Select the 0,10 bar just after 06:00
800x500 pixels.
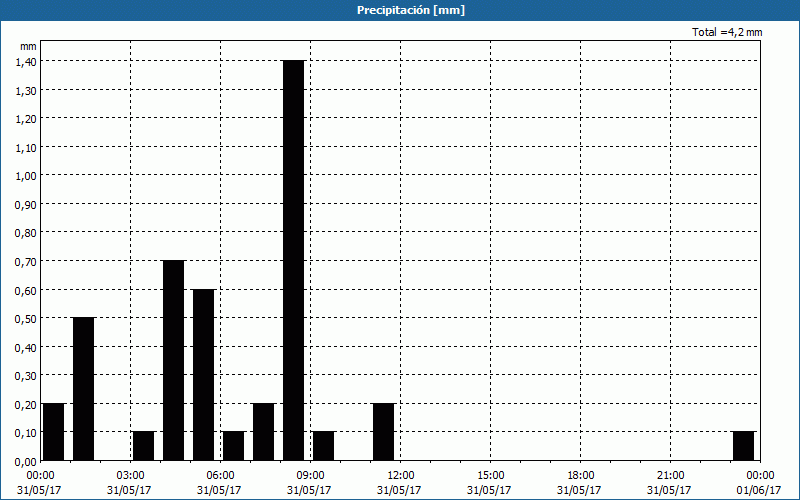(x=234, y=446)
